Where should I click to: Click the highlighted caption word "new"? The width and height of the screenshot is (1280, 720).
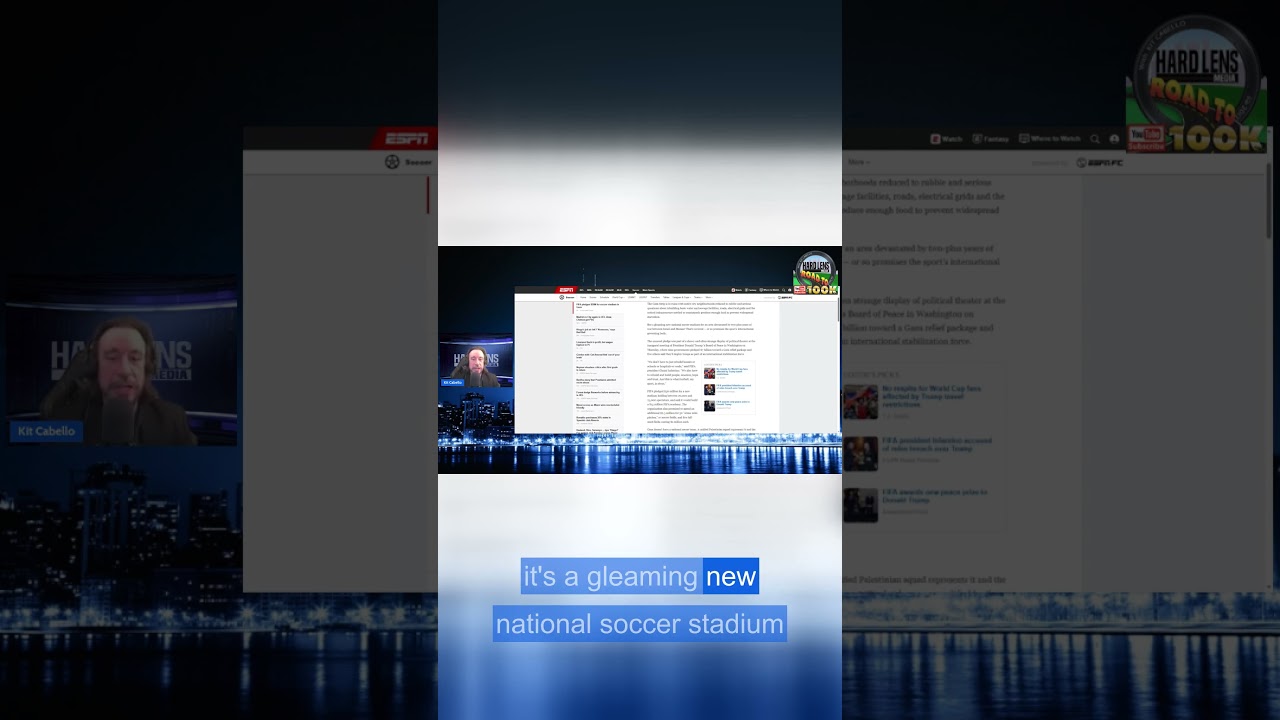731,576
